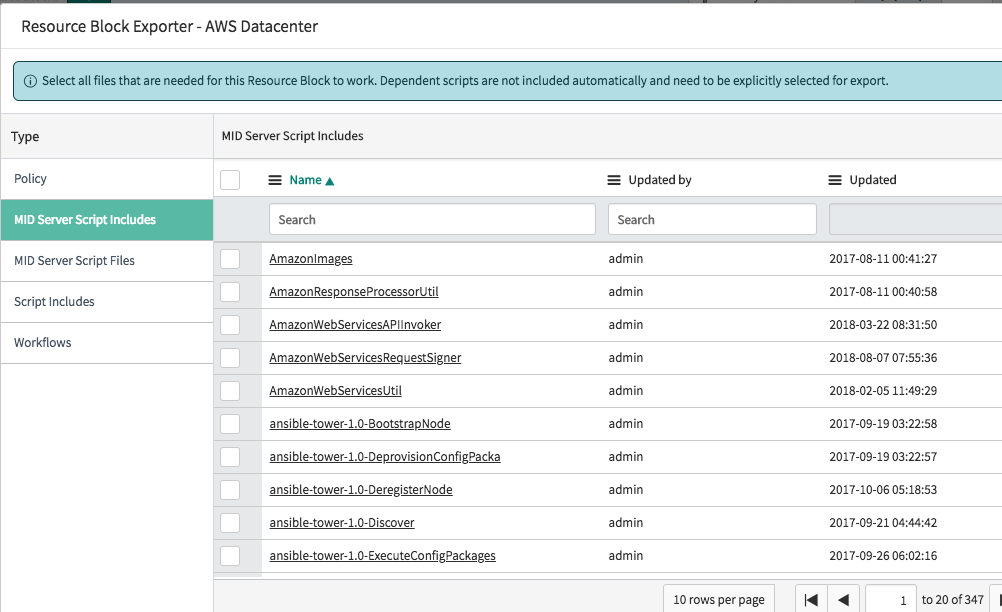Open the ansible-tower-1.0-DeregisterNode link
Image resolution: width=1002 pixels, height=612 pixels.
pos(360,490)
